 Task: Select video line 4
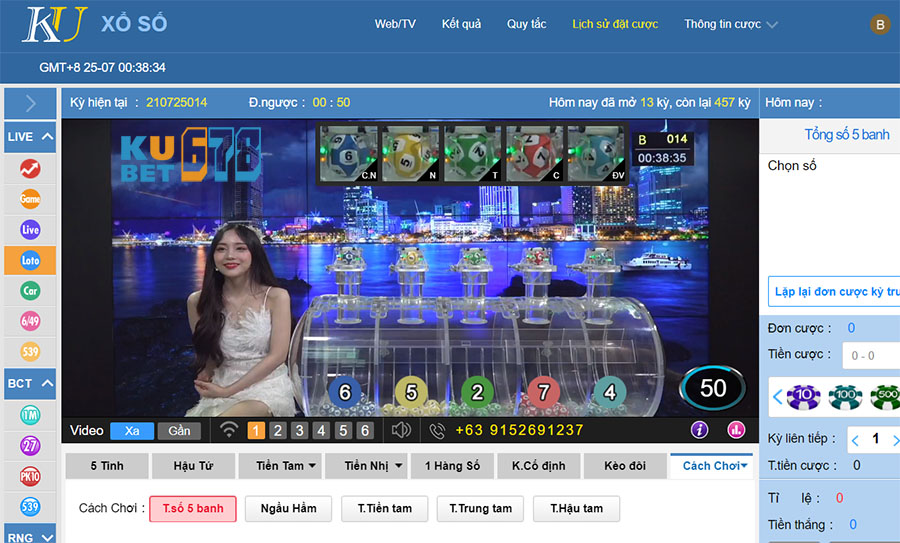pos(321,430)
